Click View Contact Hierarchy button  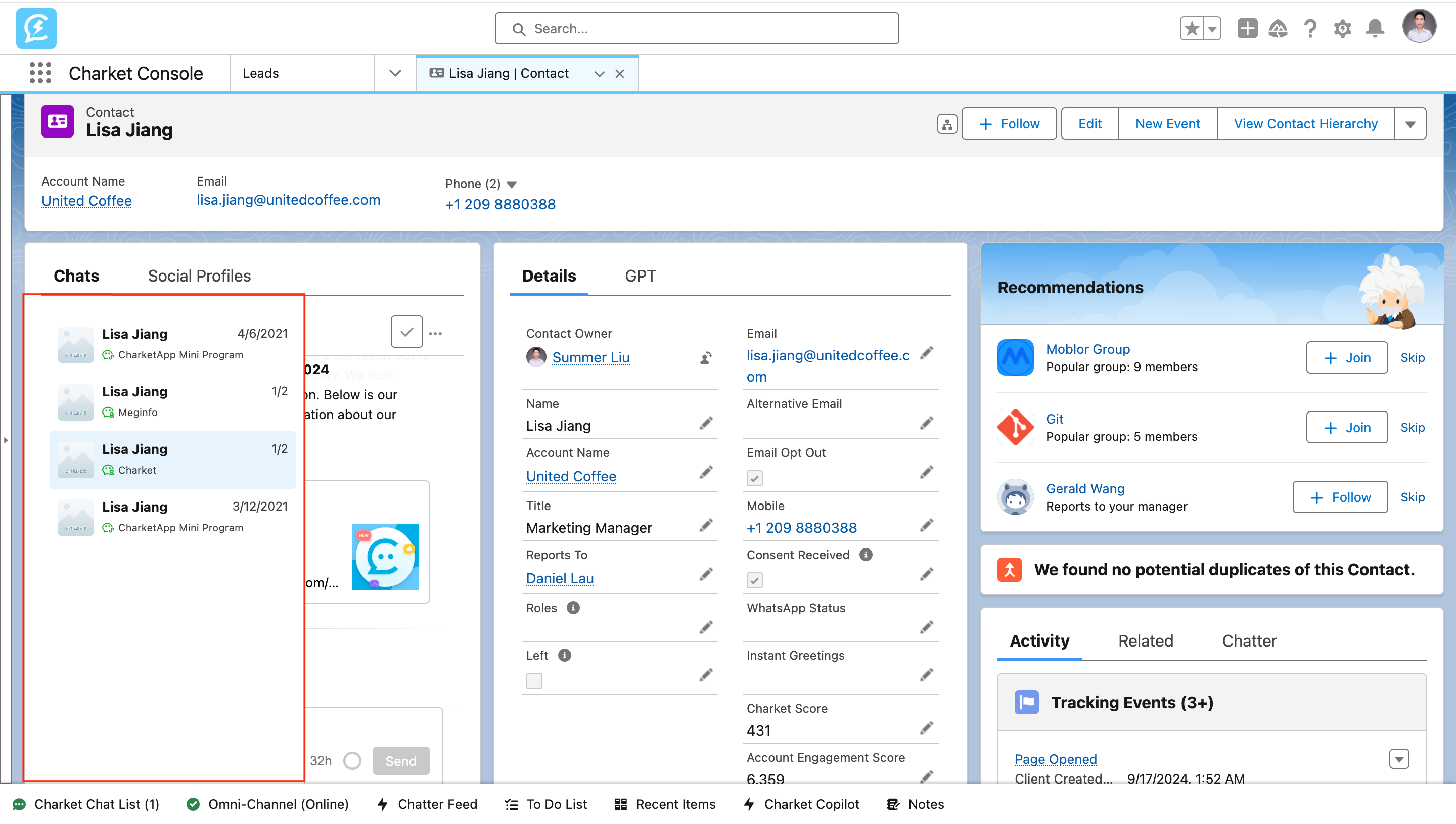pos(1305,124)
